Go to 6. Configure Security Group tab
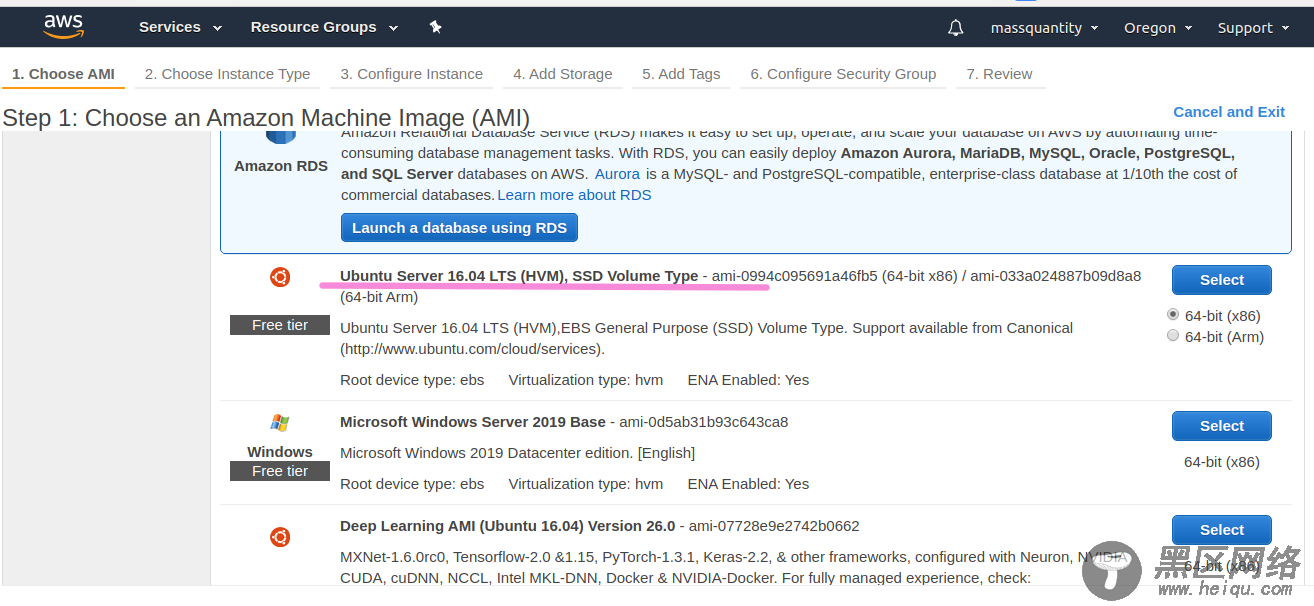 pos(843,74)
